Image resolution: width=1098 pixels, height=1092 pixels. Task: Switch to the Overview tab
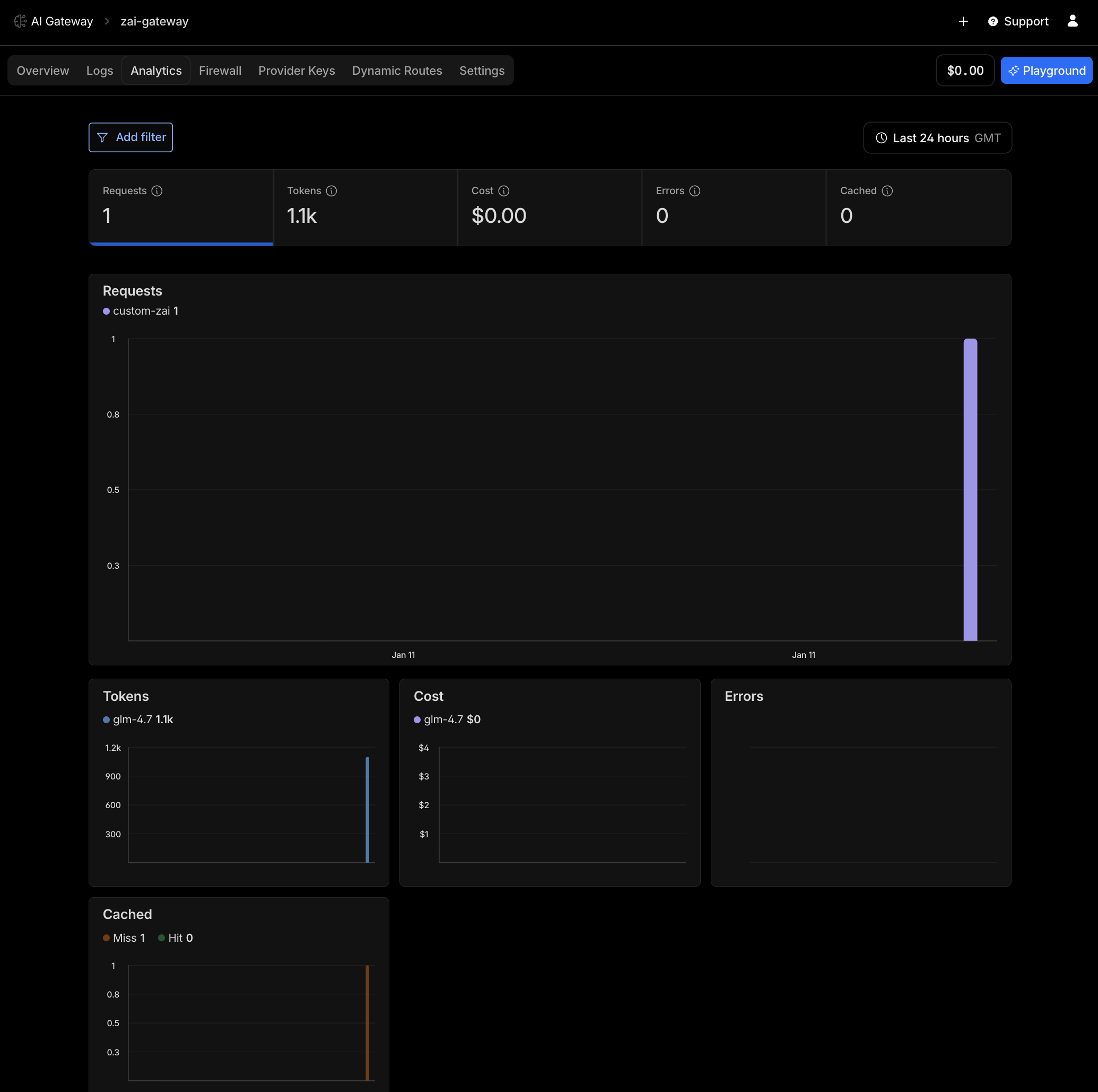click(42, 71)
